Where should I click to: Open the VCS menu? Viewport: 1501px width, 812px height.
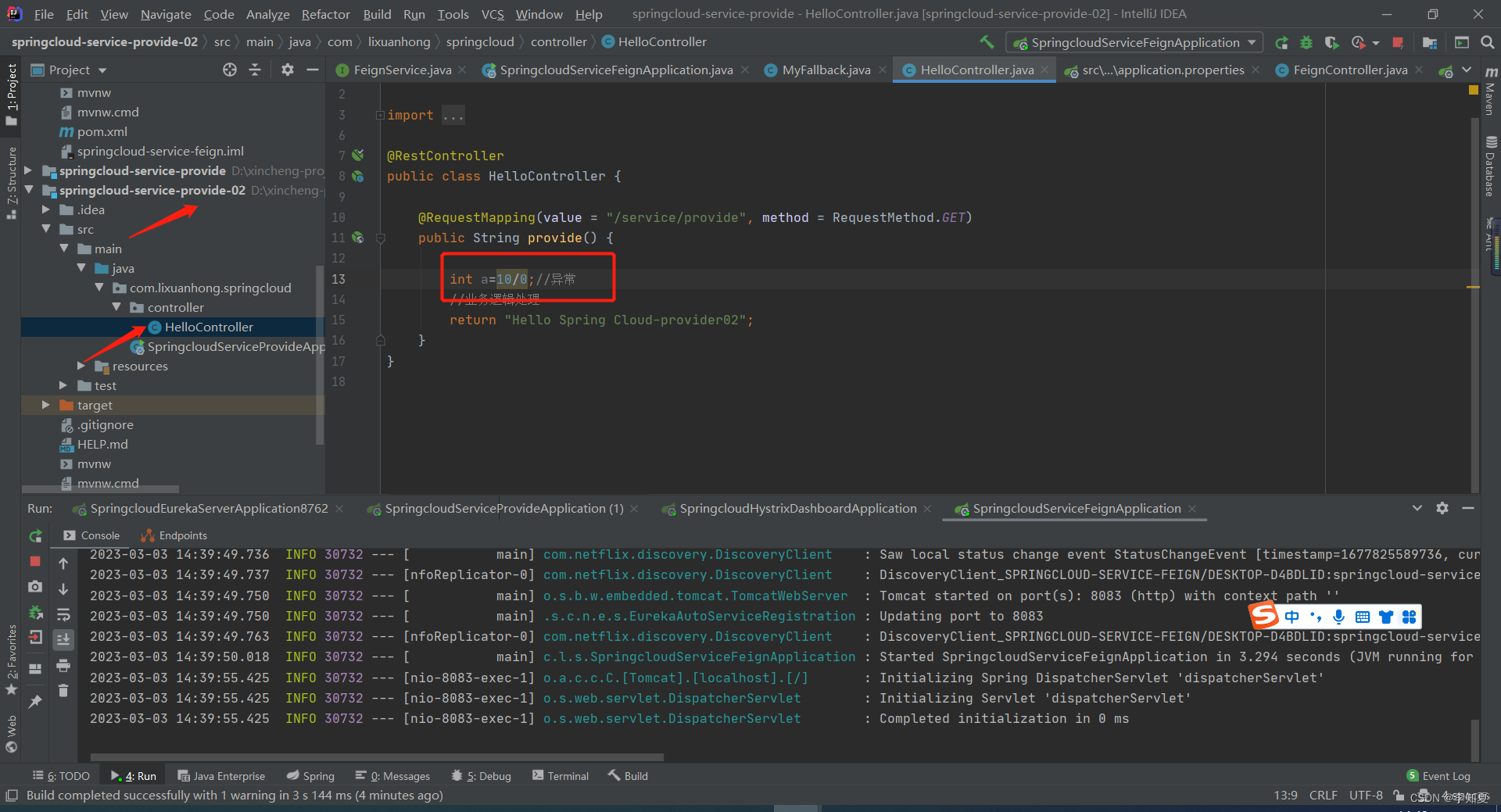click(x=492, y=14)
